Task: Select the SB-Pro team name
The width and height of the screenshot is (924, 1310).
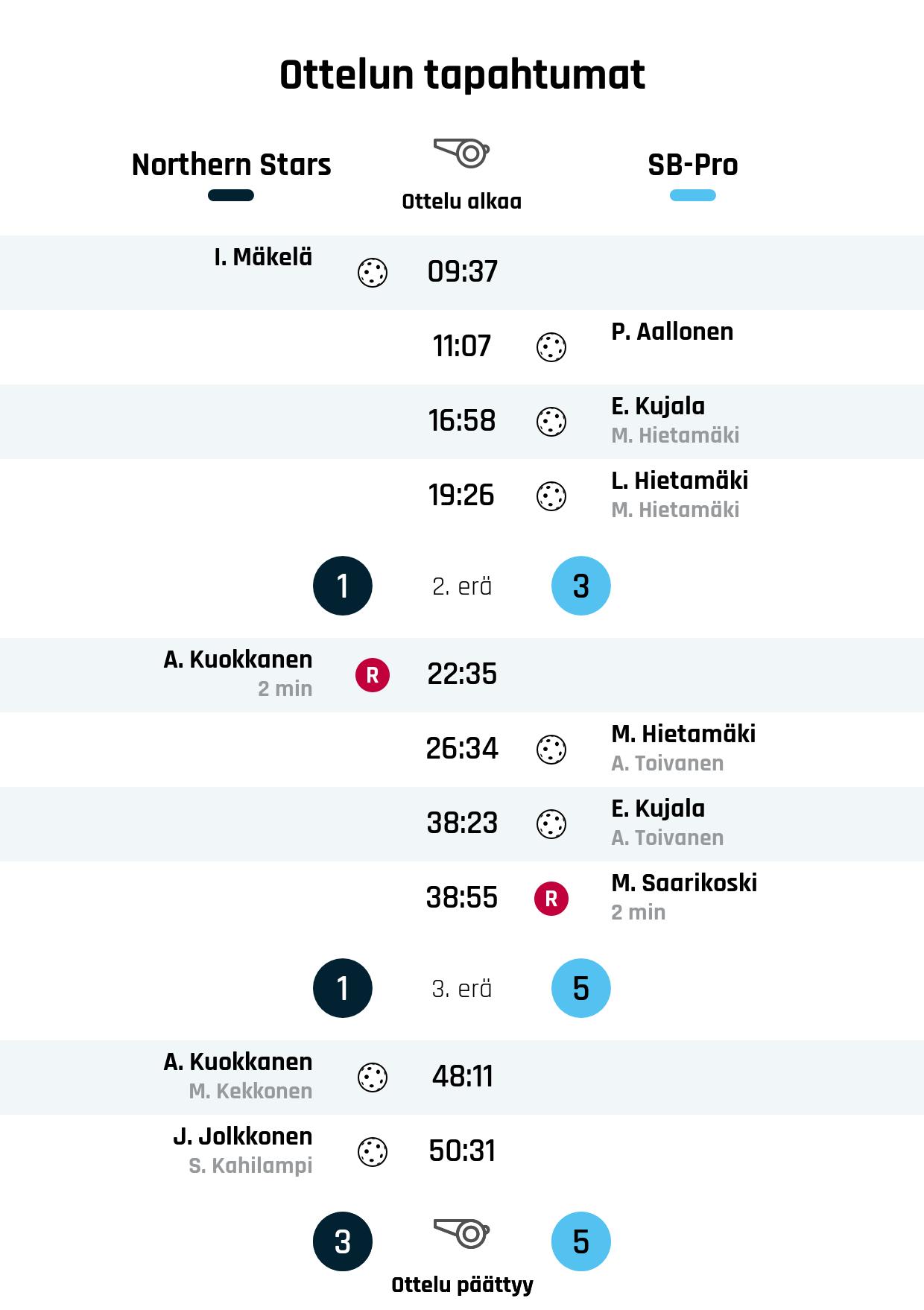Action: tap(693, 165)
